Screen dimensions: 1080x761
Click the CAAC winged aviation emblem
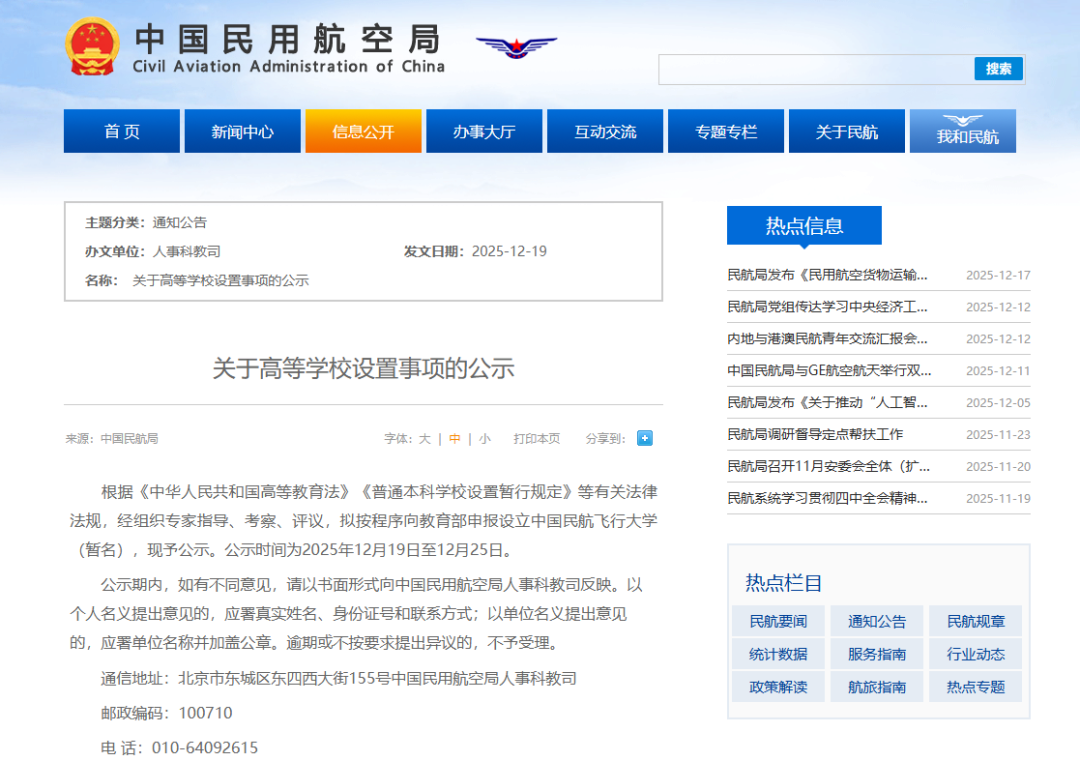click(x=516, y=47)
